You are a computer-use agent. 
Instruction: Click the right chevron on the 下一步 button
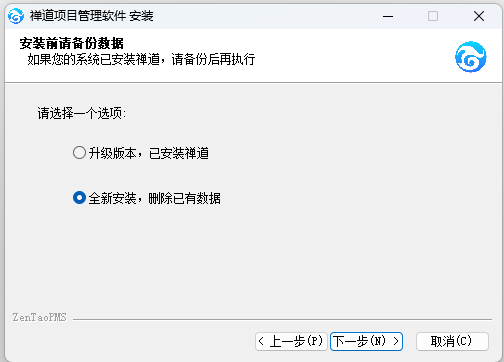click(x=396, y=341)
